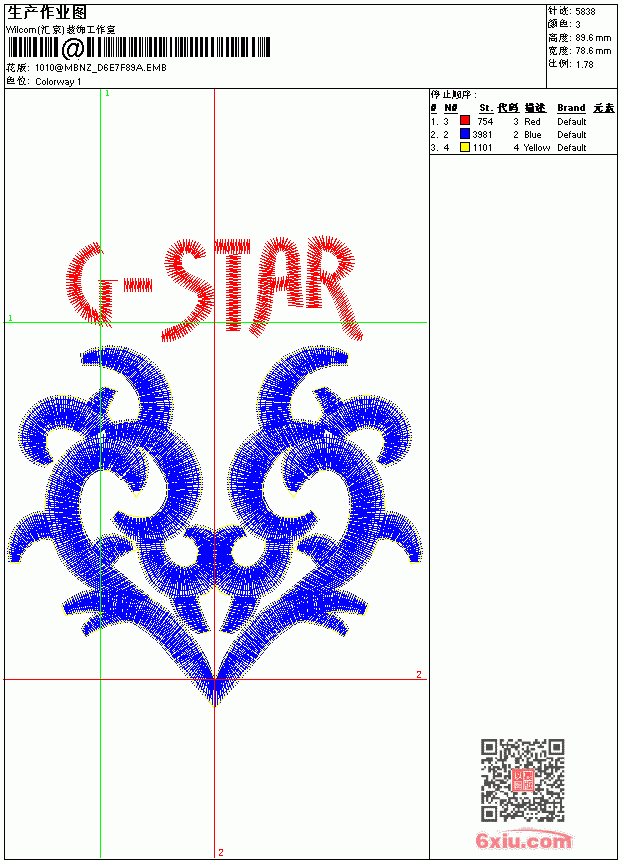This screenshot has height=860, width=620.
Task: Click the stitch count value 5838
Action: 585,12
